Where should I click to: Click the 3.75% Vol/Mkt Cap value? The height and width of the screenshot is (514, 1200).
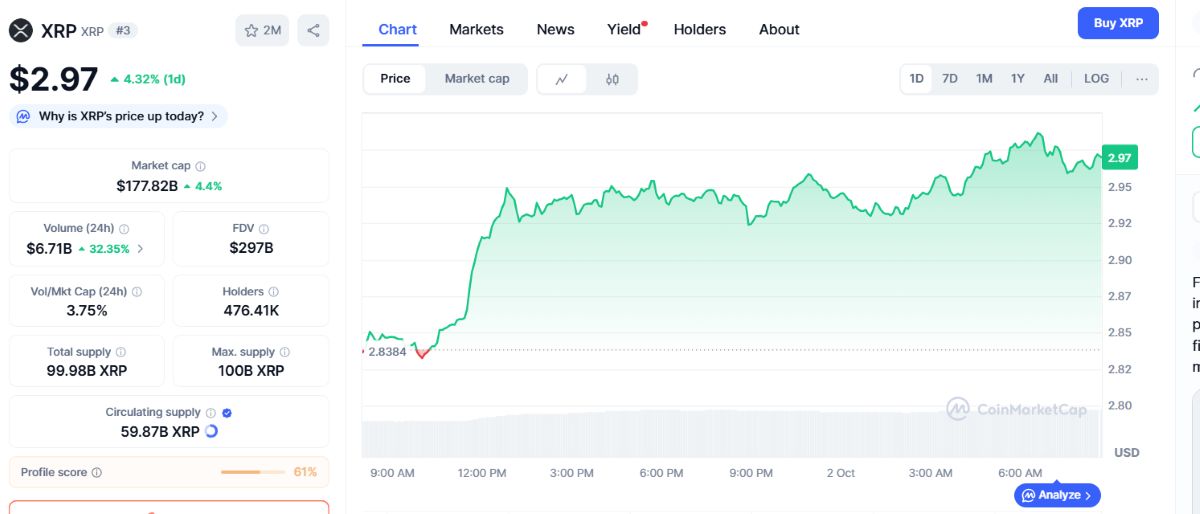coord(85,310)
